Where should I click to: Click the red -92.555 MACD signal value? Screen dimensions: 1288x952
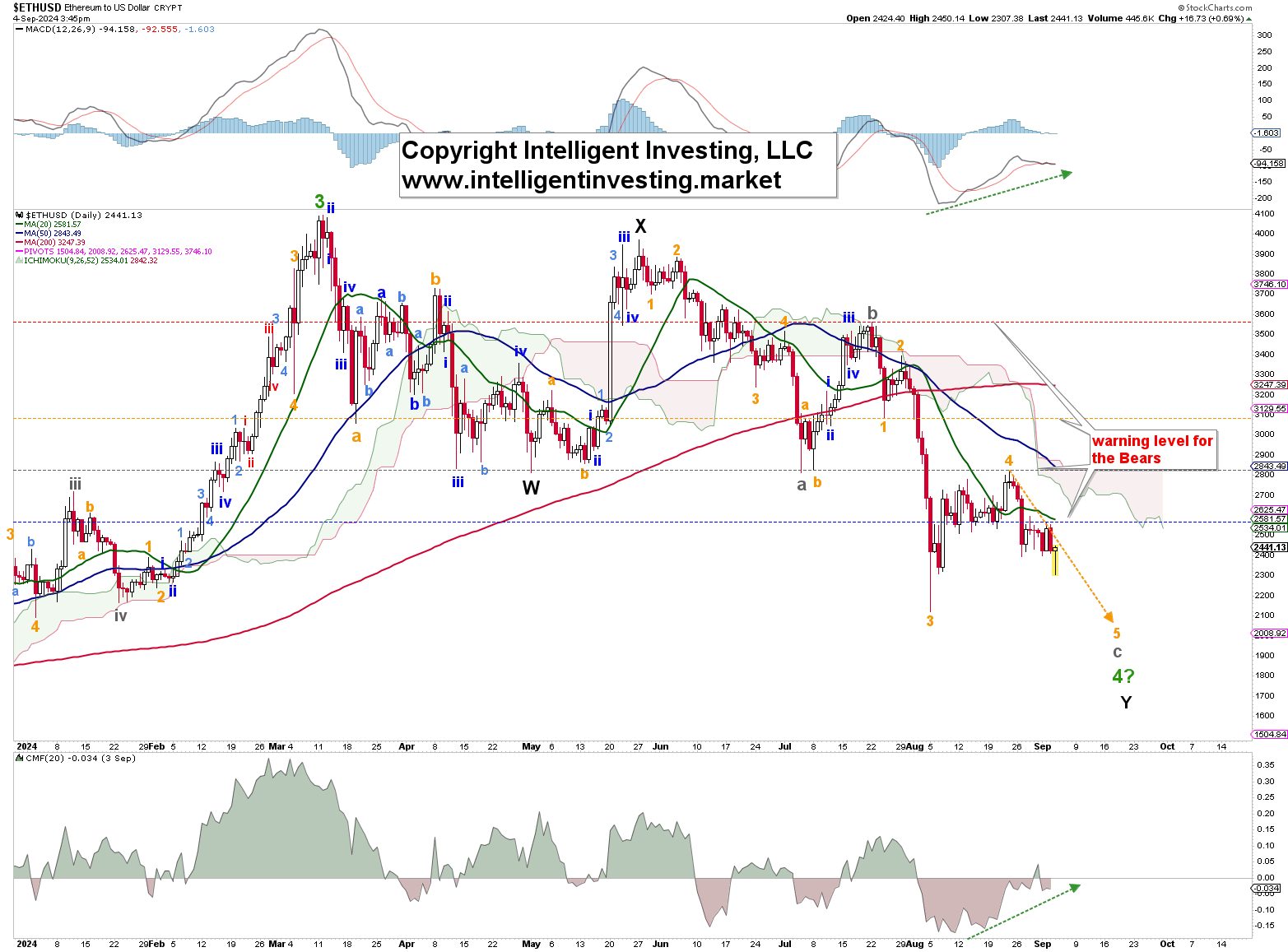coord(160,29)
